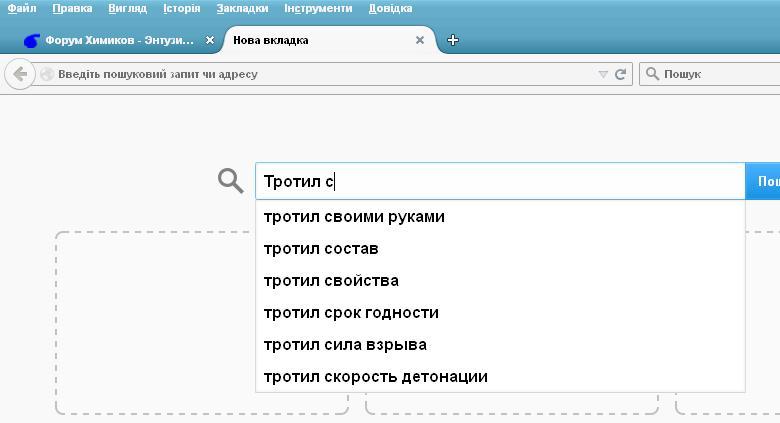Open the Закладки menu
Image resolution: width=780 pixels, height=423 pixels.
(242, 8)
